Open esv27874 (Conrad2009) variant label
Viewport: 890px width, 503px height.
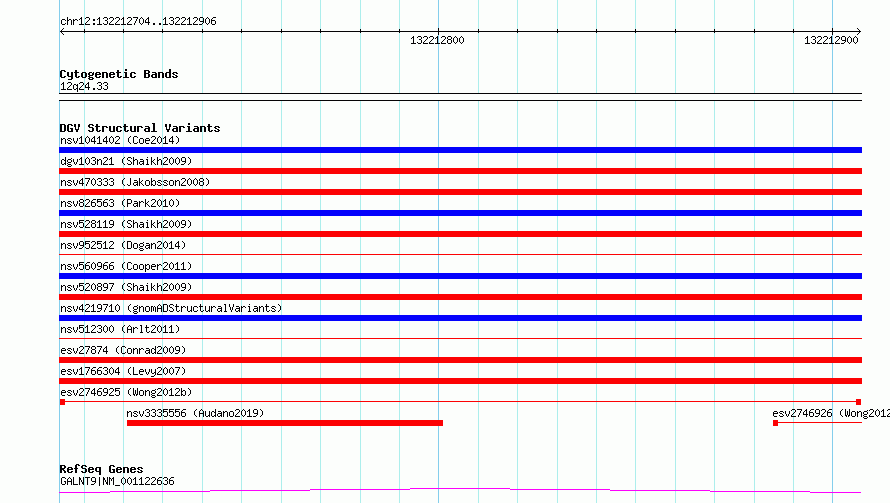123,350
